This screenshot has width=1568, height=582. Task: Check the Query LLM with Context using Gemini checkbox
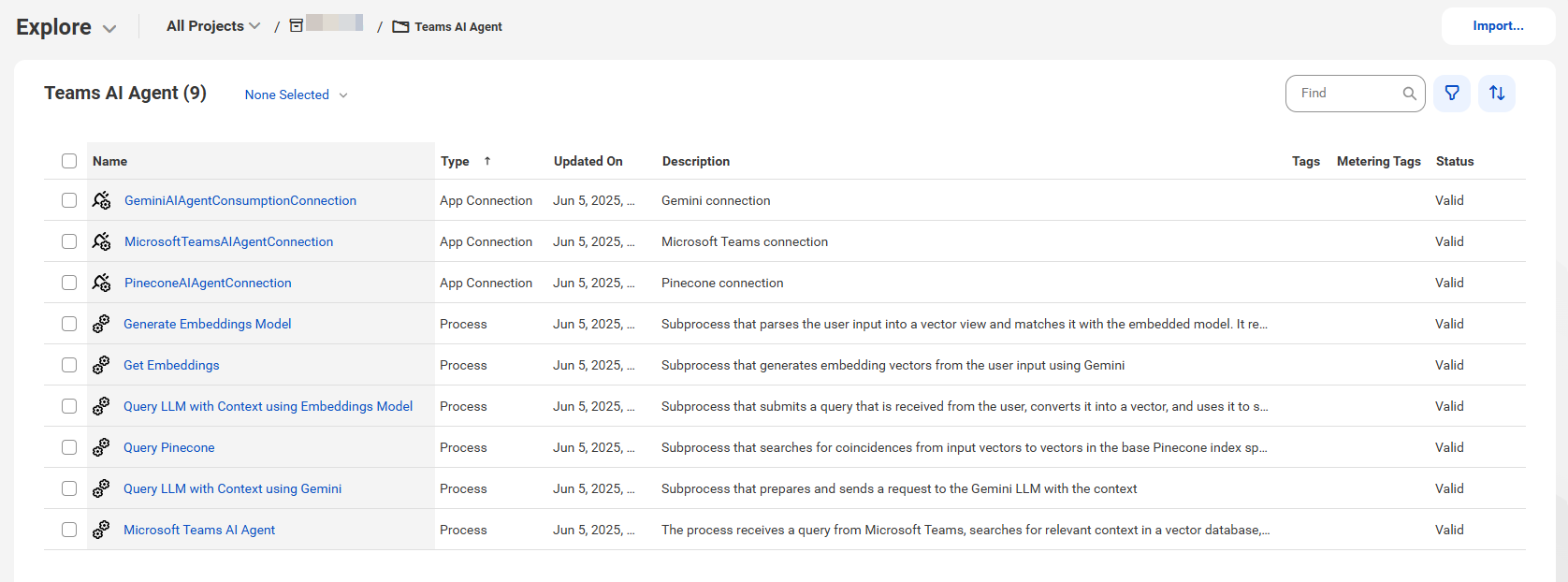coord(69,488)
